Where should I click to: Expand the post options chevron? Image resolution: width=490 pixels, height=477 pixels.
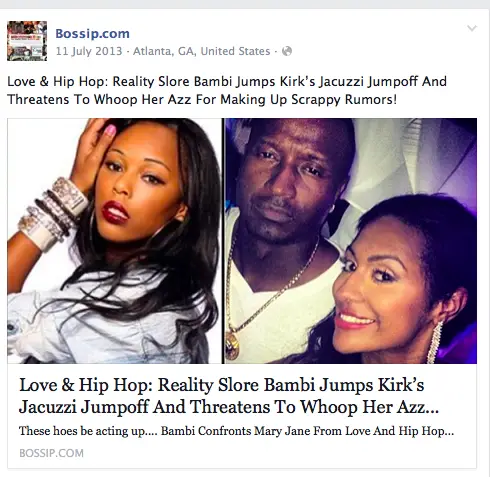pyautogui.click(x=472, y=28)
